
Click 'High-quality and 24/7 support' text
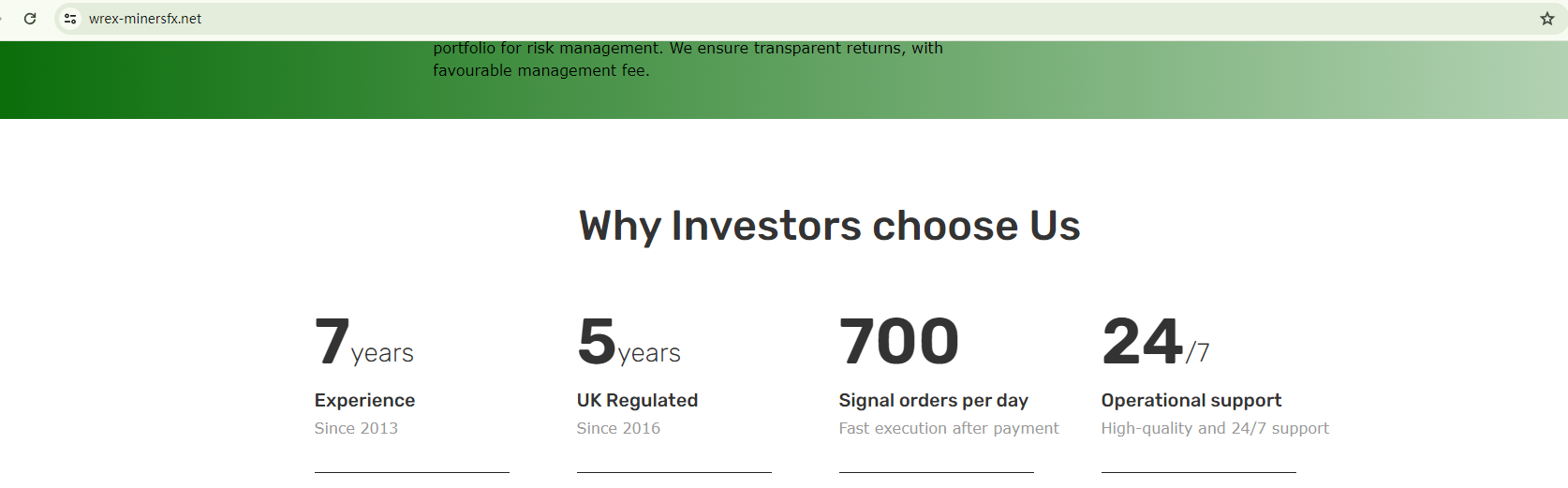(x=1215, y=428)
